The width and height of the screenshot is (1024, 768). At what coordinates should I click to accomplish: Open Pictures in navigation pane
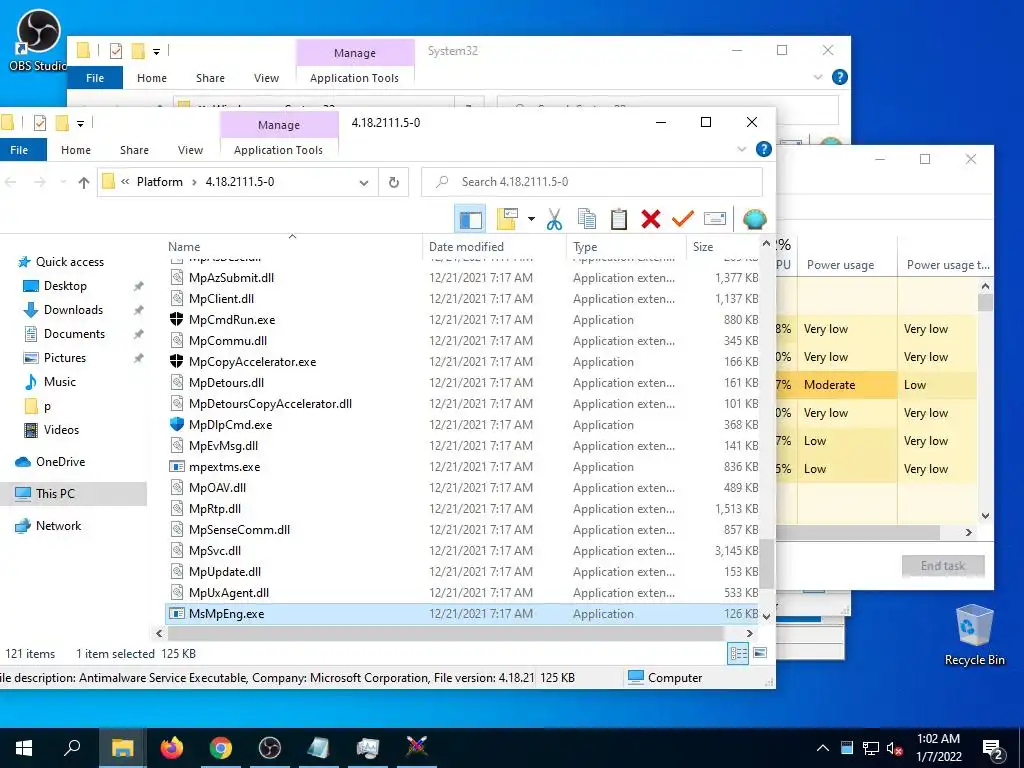coord(65,358)
